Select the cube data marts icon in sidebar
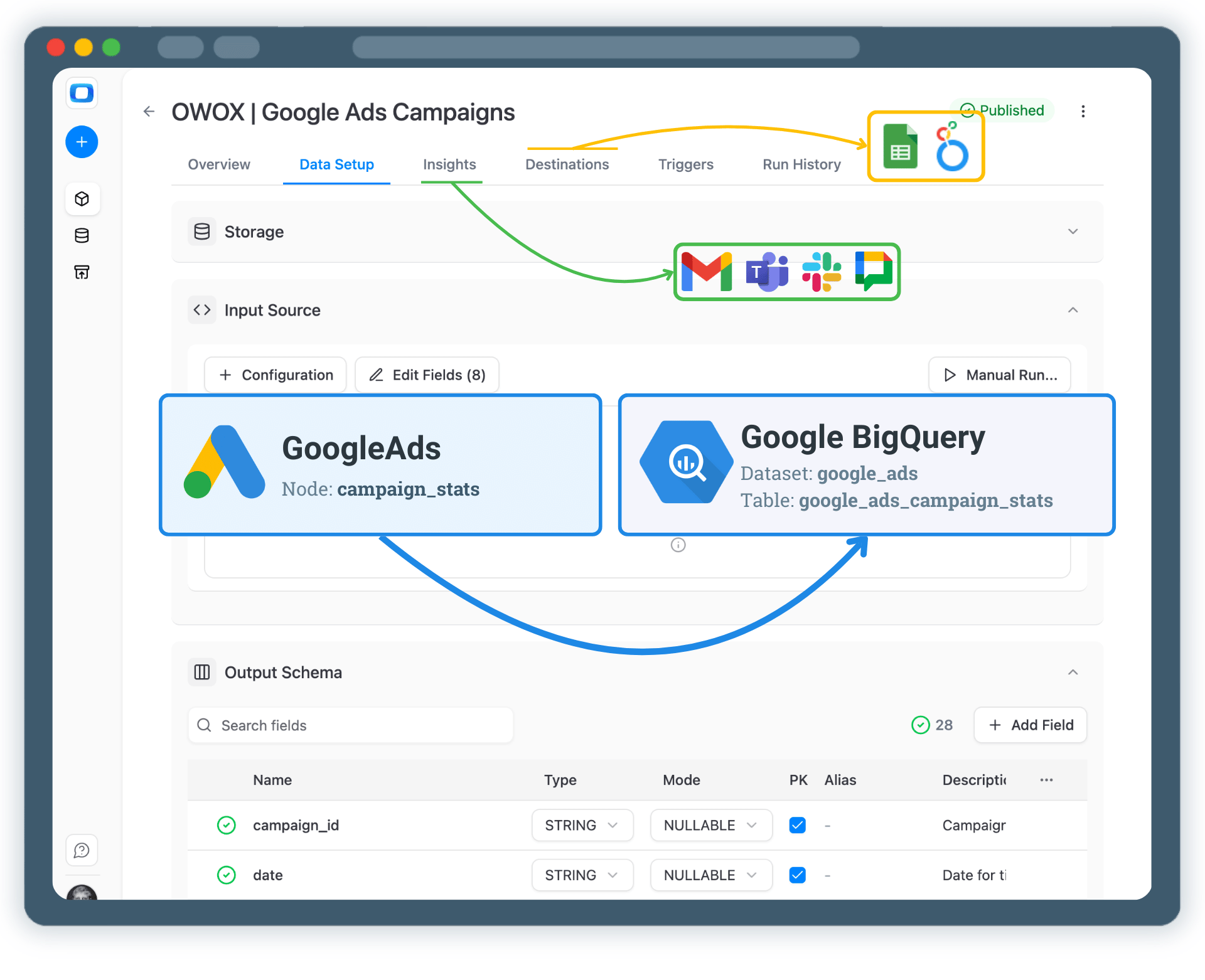The width and height of the screenshot is (1205, 980). (82, 199)
